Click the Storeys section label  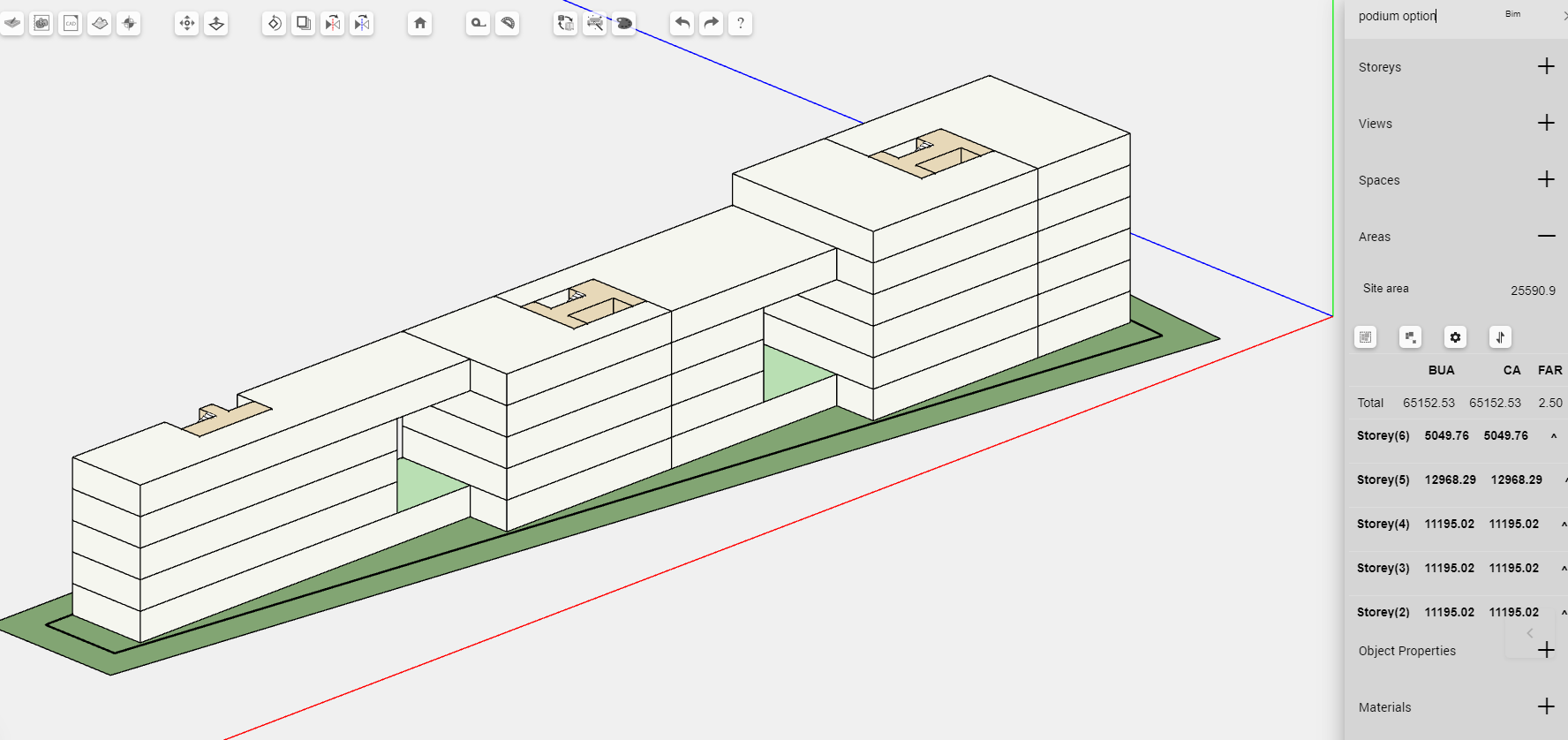[x=1379, y=67]
